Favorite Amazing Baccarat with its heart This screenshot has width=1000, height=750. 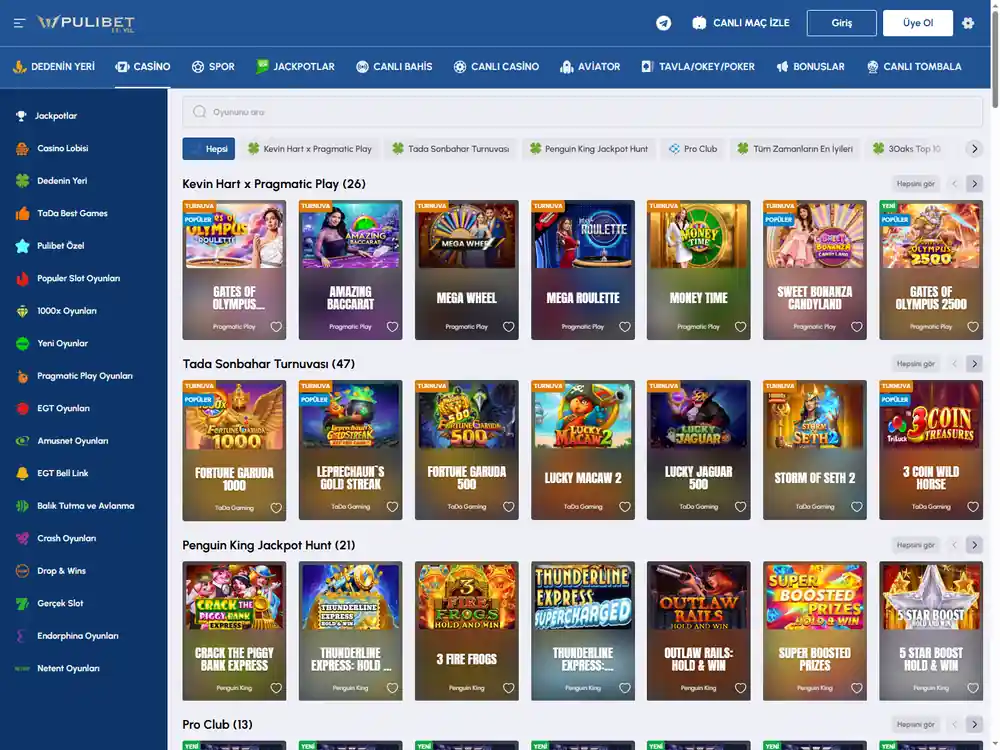[392, 327]
